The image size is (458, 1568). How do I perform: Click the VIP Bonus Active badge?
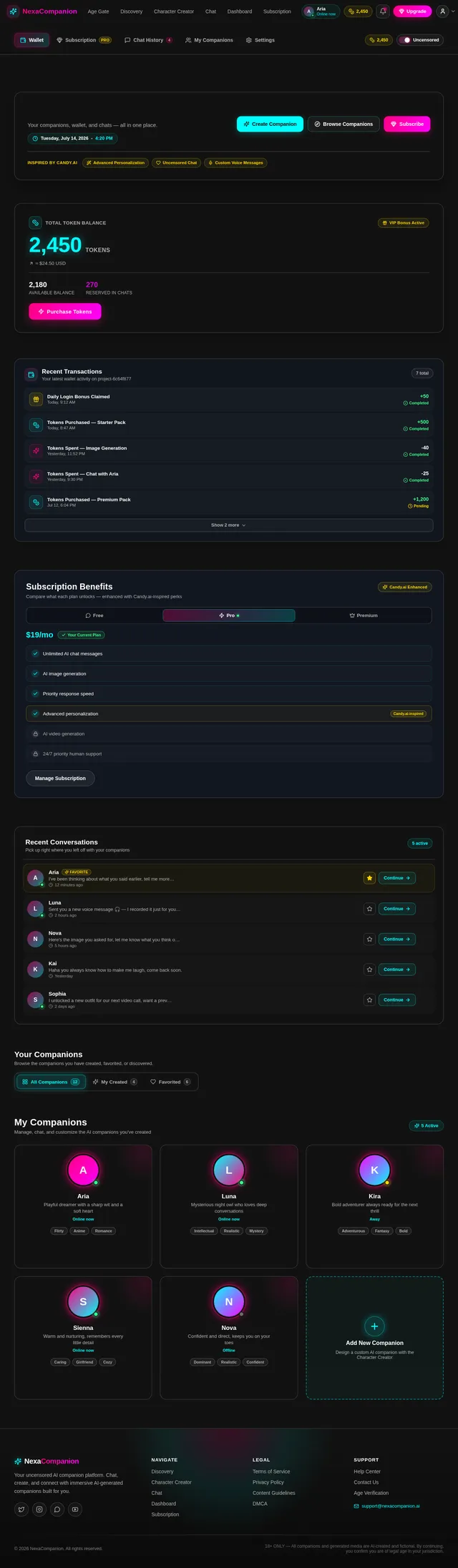coord(404,223)
